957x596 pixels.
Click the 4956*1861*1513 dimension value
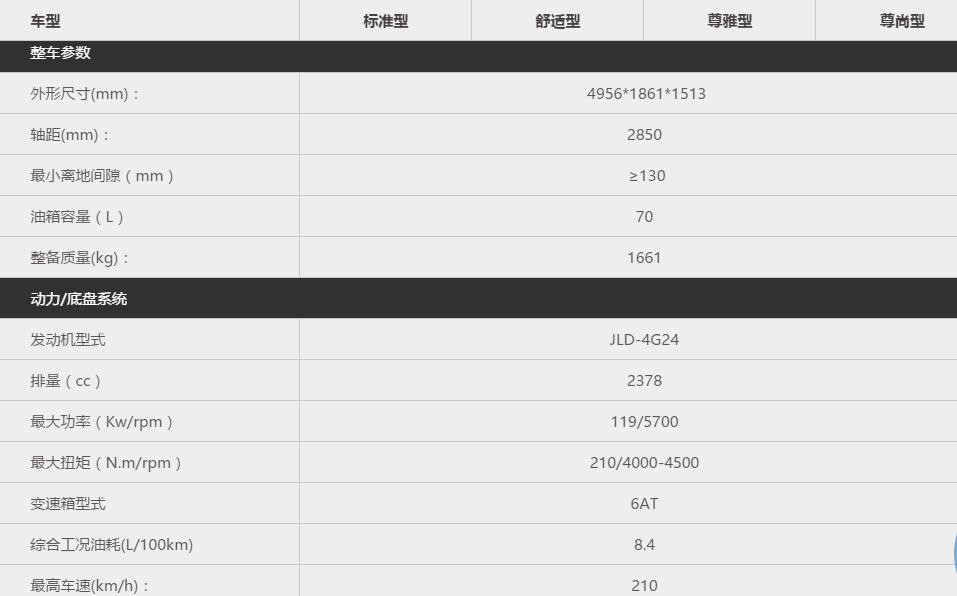point(646,93)
